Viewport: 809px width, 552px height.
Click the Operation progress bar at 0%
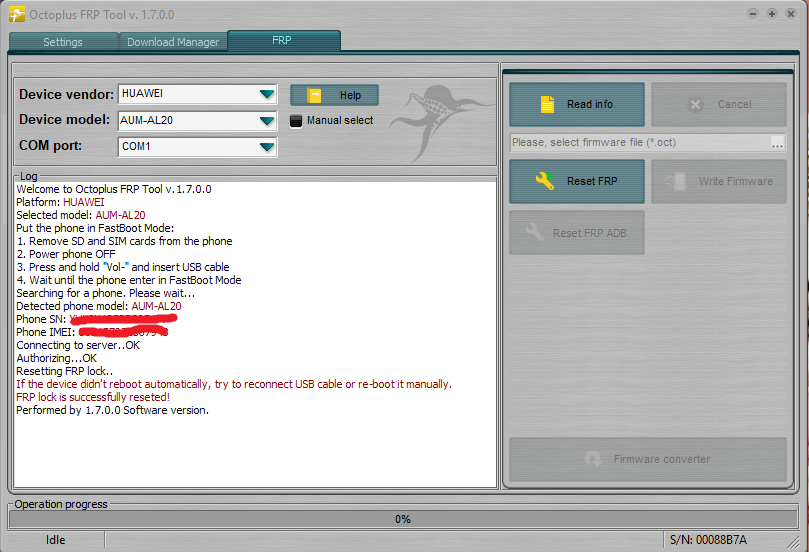(x=403, y=519)
